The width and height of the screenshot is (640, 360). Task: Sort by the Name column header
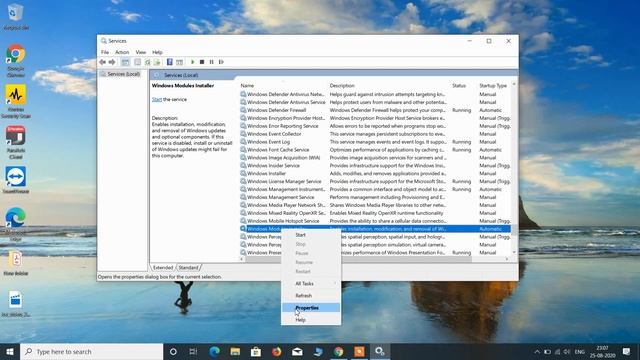coord(247,86)
